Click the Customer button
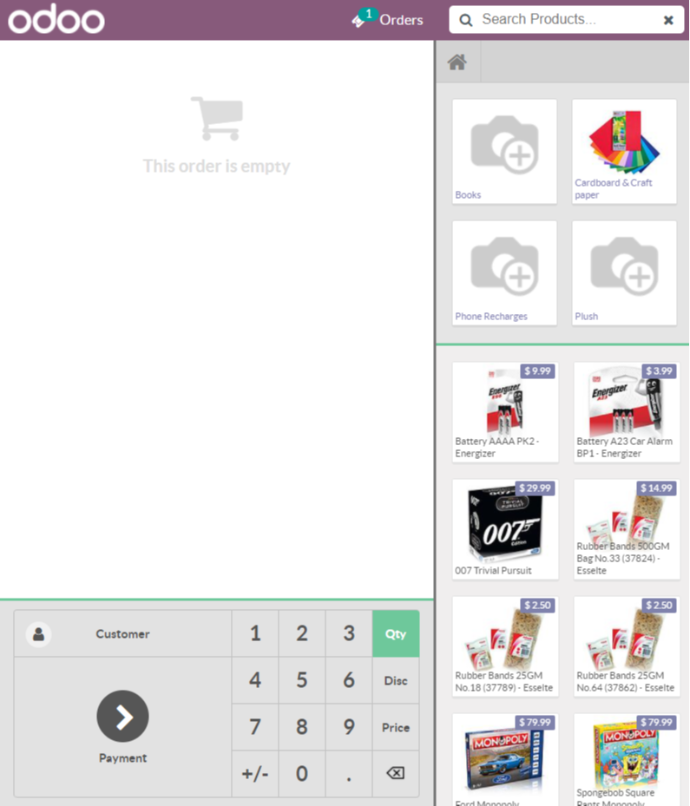690x806 pixels. pos(123,633)
